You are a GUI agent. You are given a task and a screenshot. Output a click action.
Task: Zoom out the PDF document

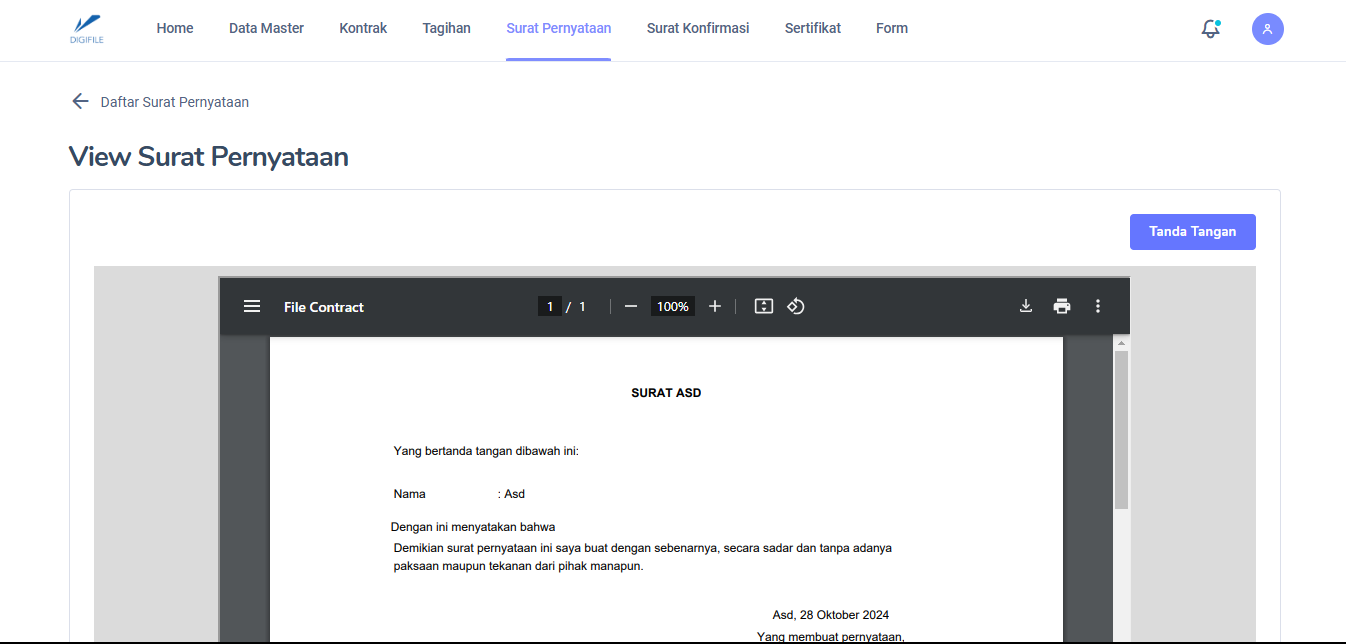tap(631, 306)
